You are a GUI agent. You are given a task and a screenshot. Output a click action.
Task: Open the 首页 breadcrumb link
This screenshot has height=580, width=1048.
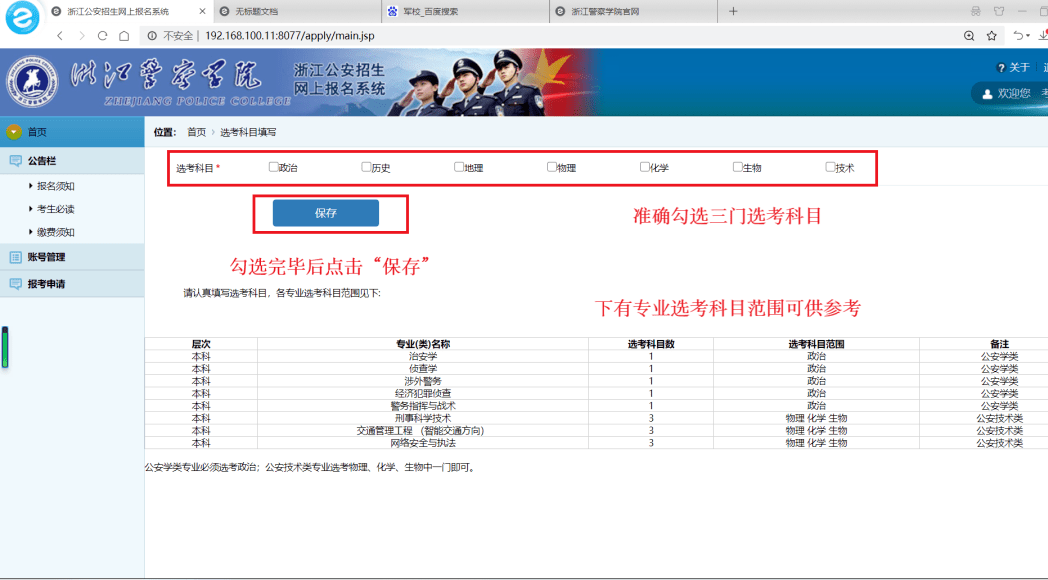point(196,131)
